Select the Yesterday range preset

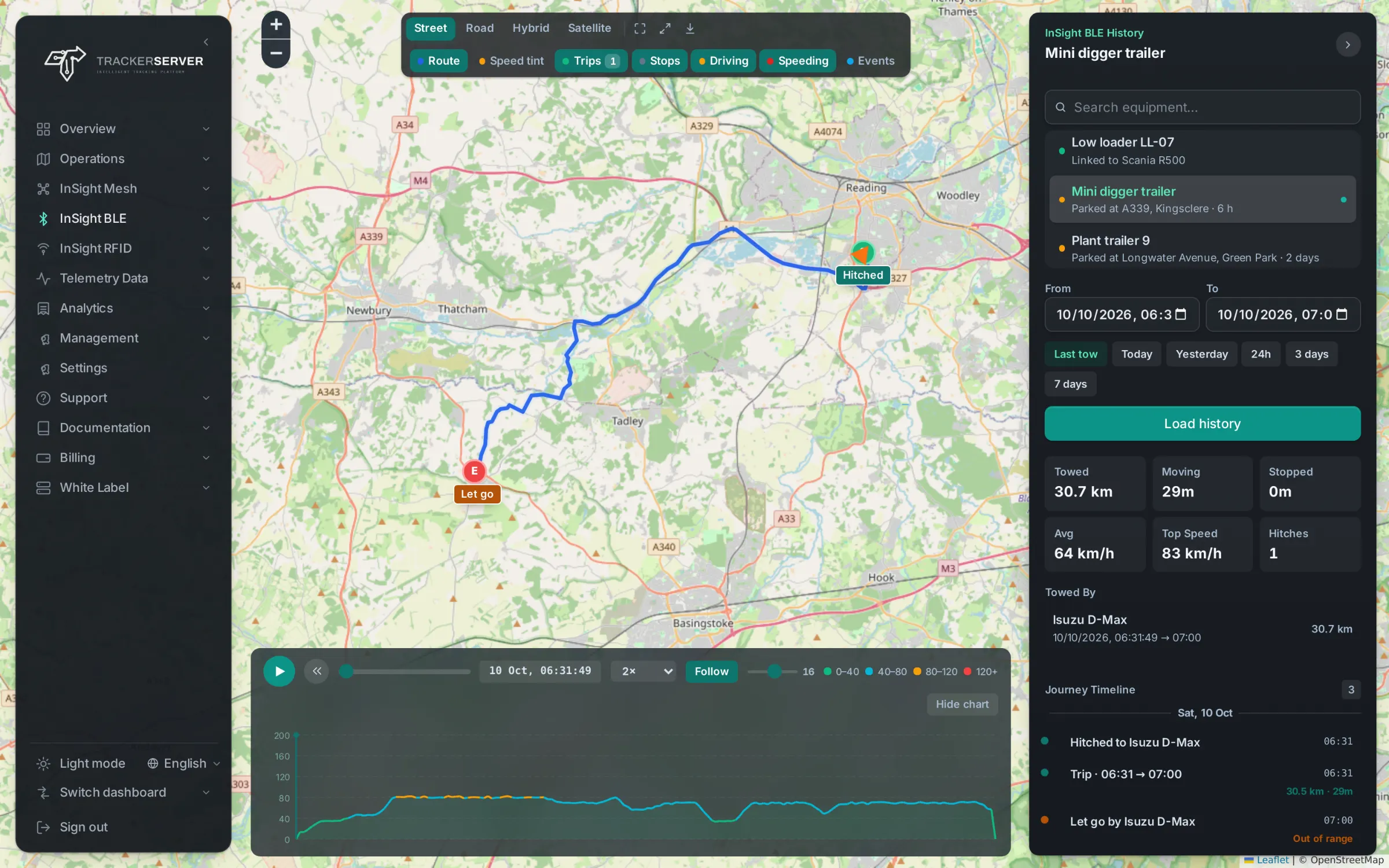pyautogui.click(x=1201, y=354)
